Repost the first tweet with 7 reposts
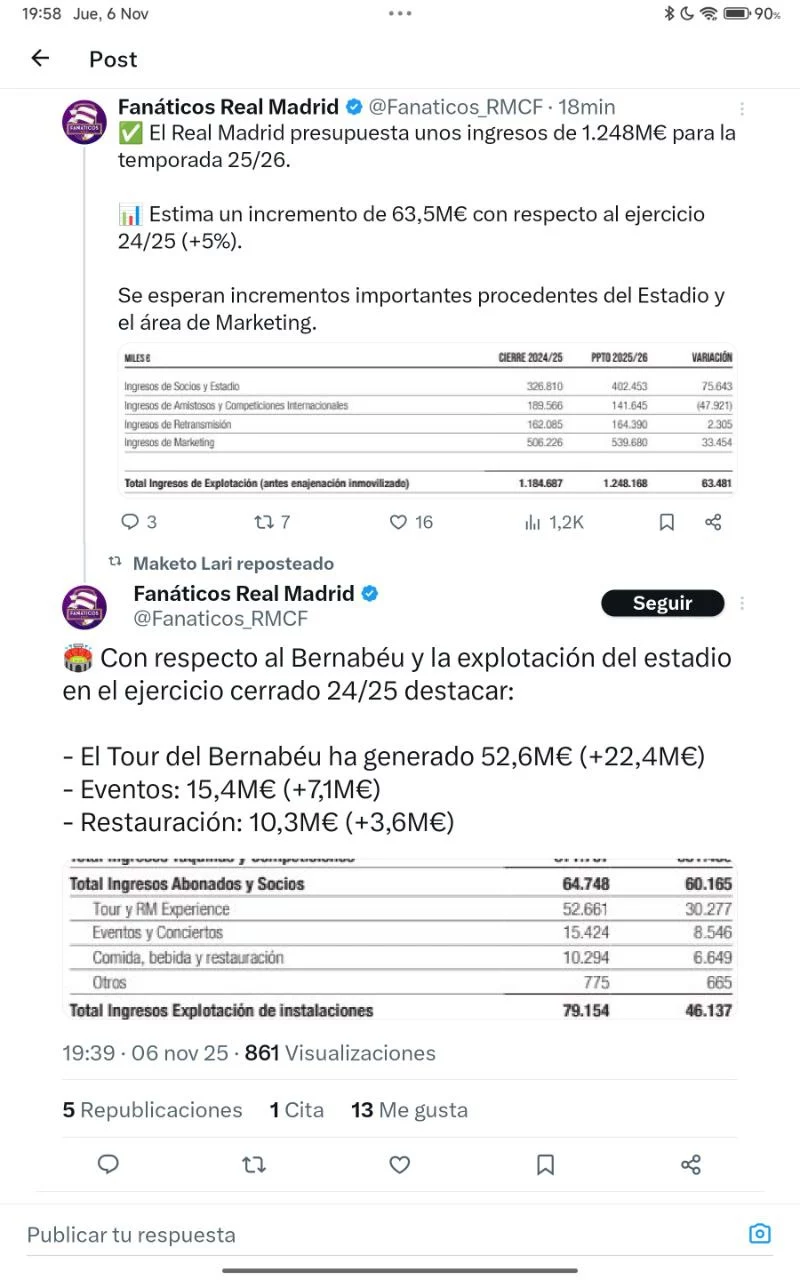 pos(271,522)
